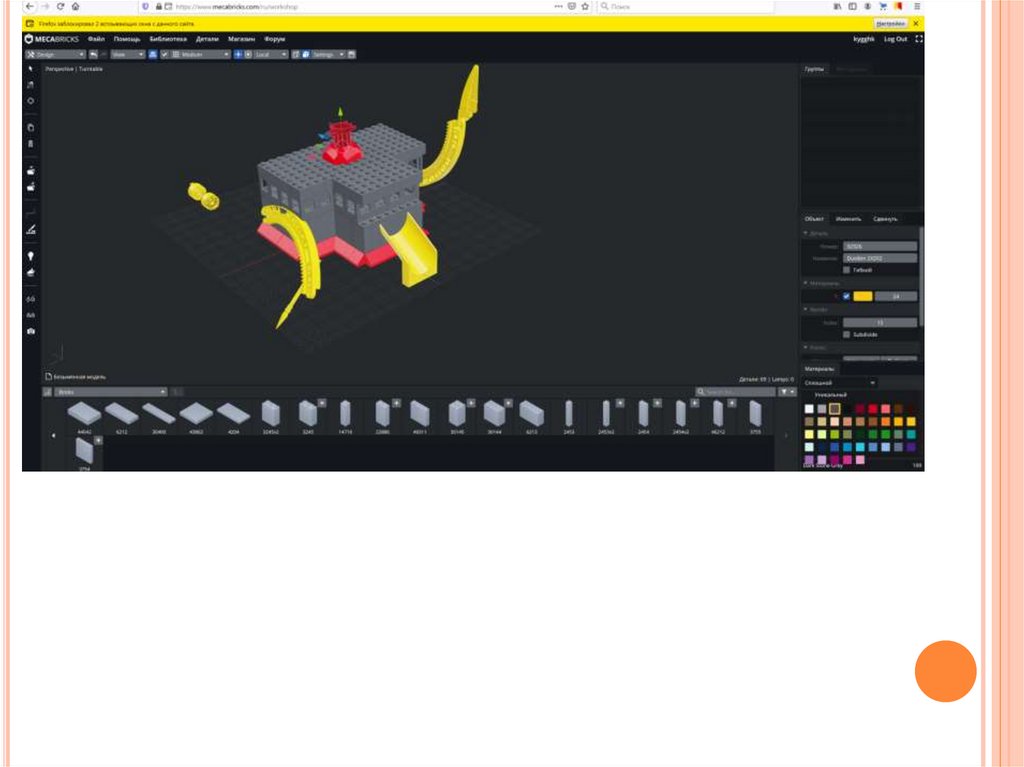1024x767 pixels.
Task: Switch to the Объект tab
Action: coord(814,219)
